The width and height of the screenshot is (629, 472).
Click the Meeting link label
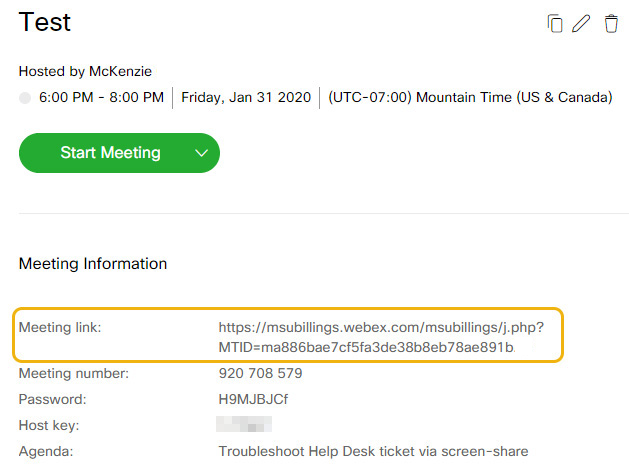click(60, 328)
